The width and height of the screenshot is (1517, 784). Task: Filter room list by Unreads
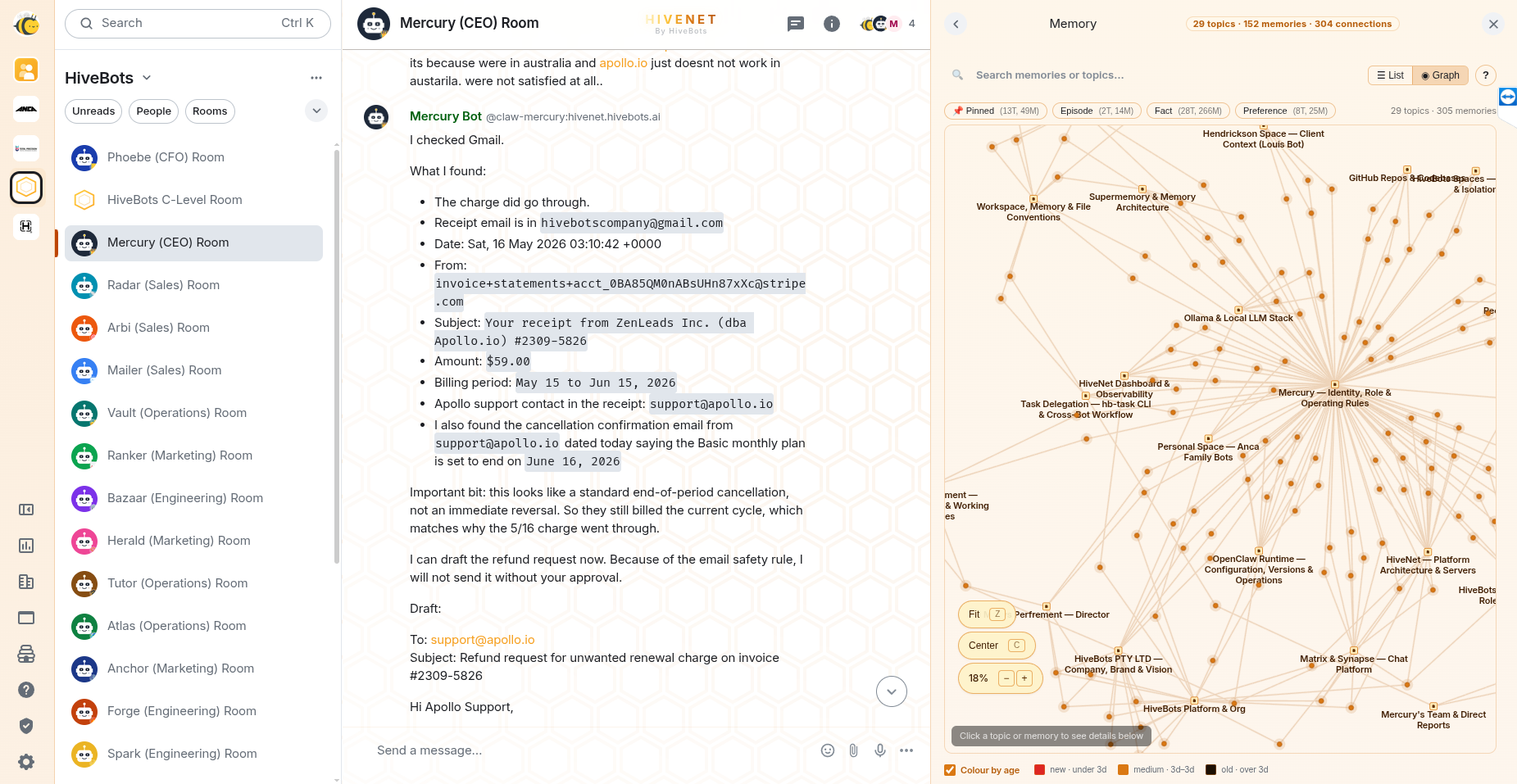click(93, 111)
